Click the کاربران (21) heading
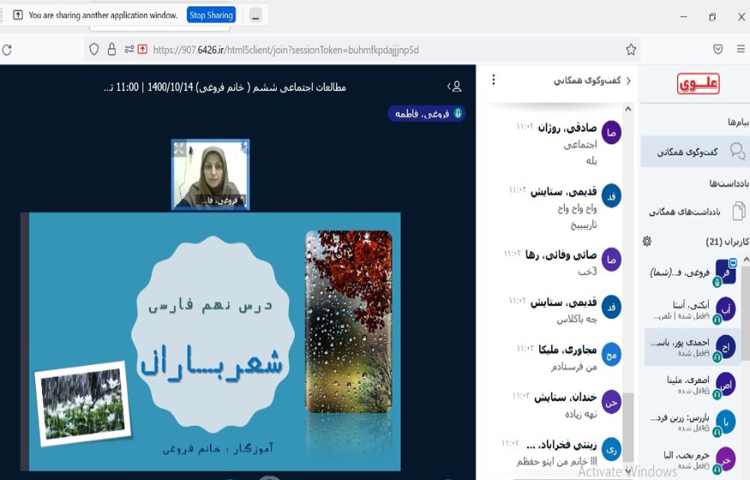 pos(727,241)
